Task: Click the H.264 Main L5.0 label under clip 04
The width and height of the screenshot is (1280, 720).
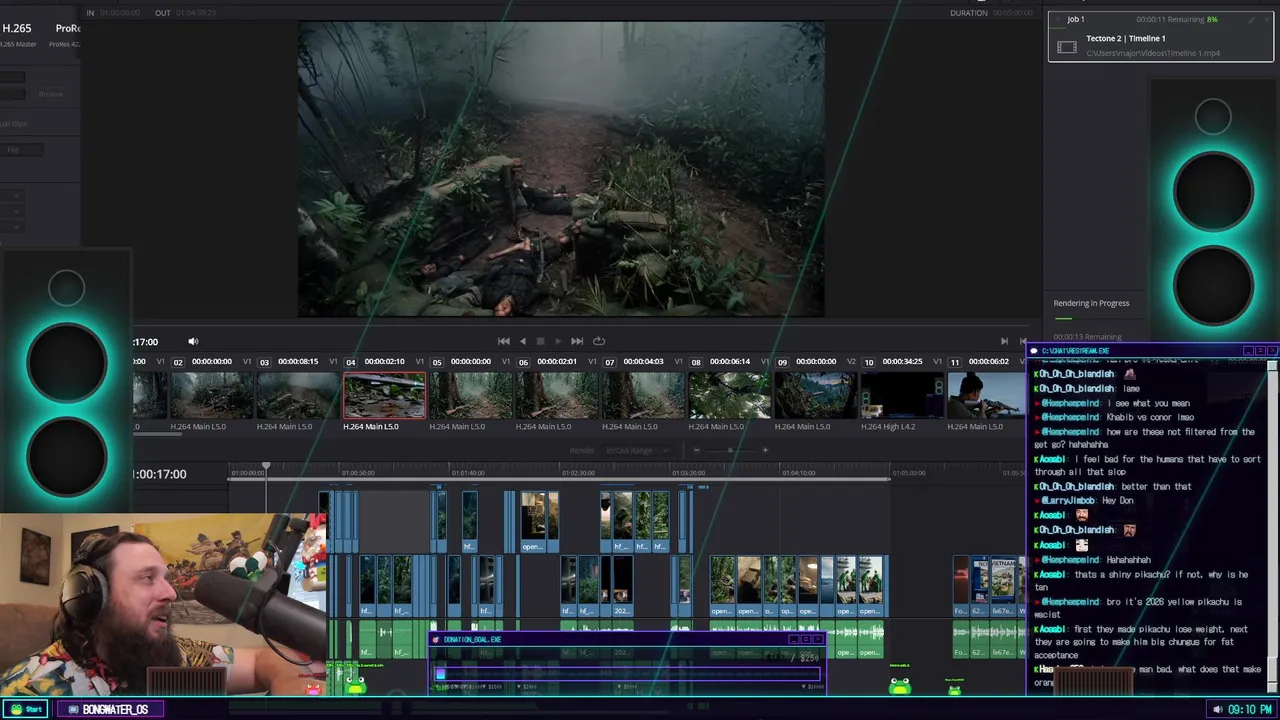Action: [371, 427]
